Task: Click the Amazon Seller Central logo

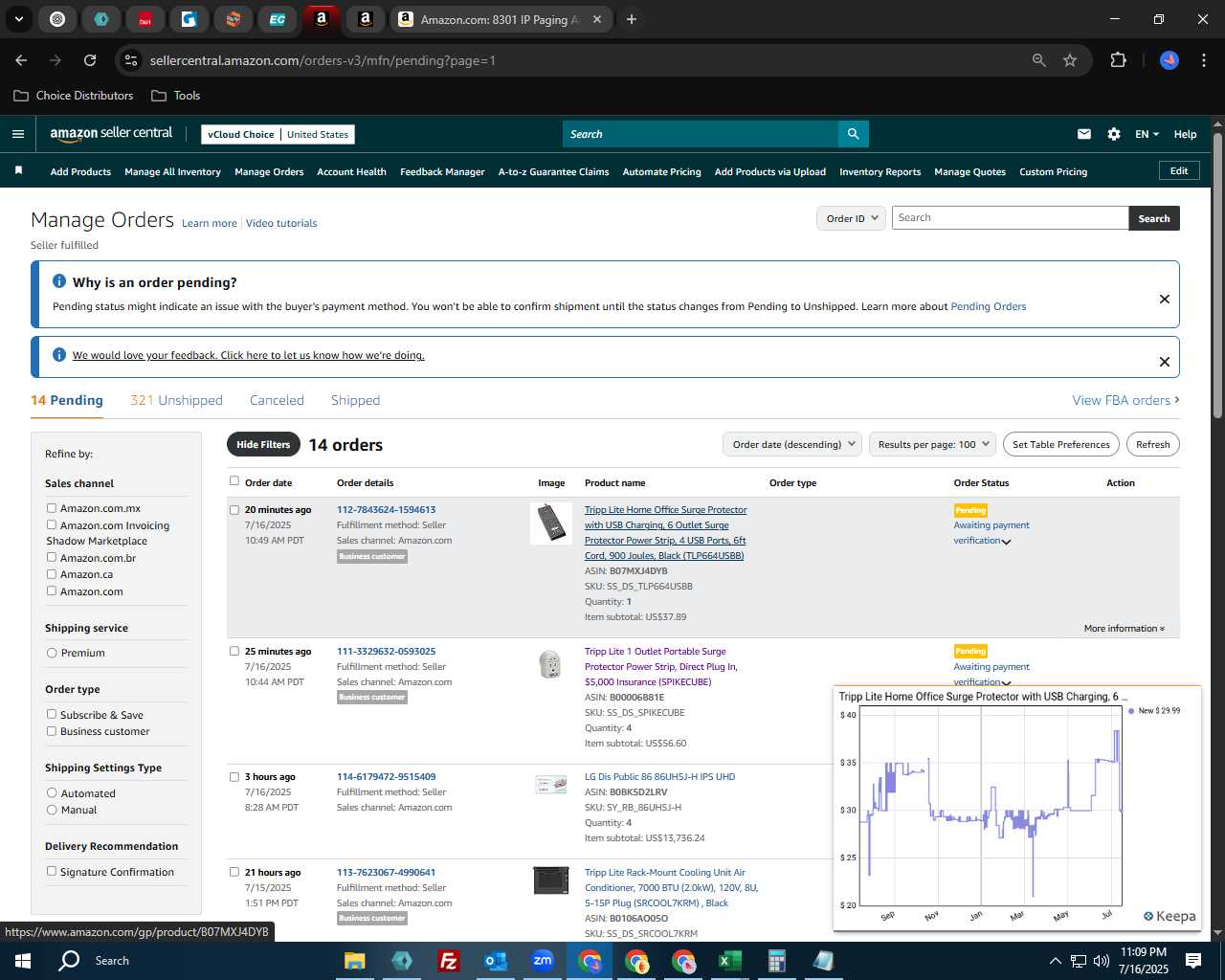Action: pos(111,134)
